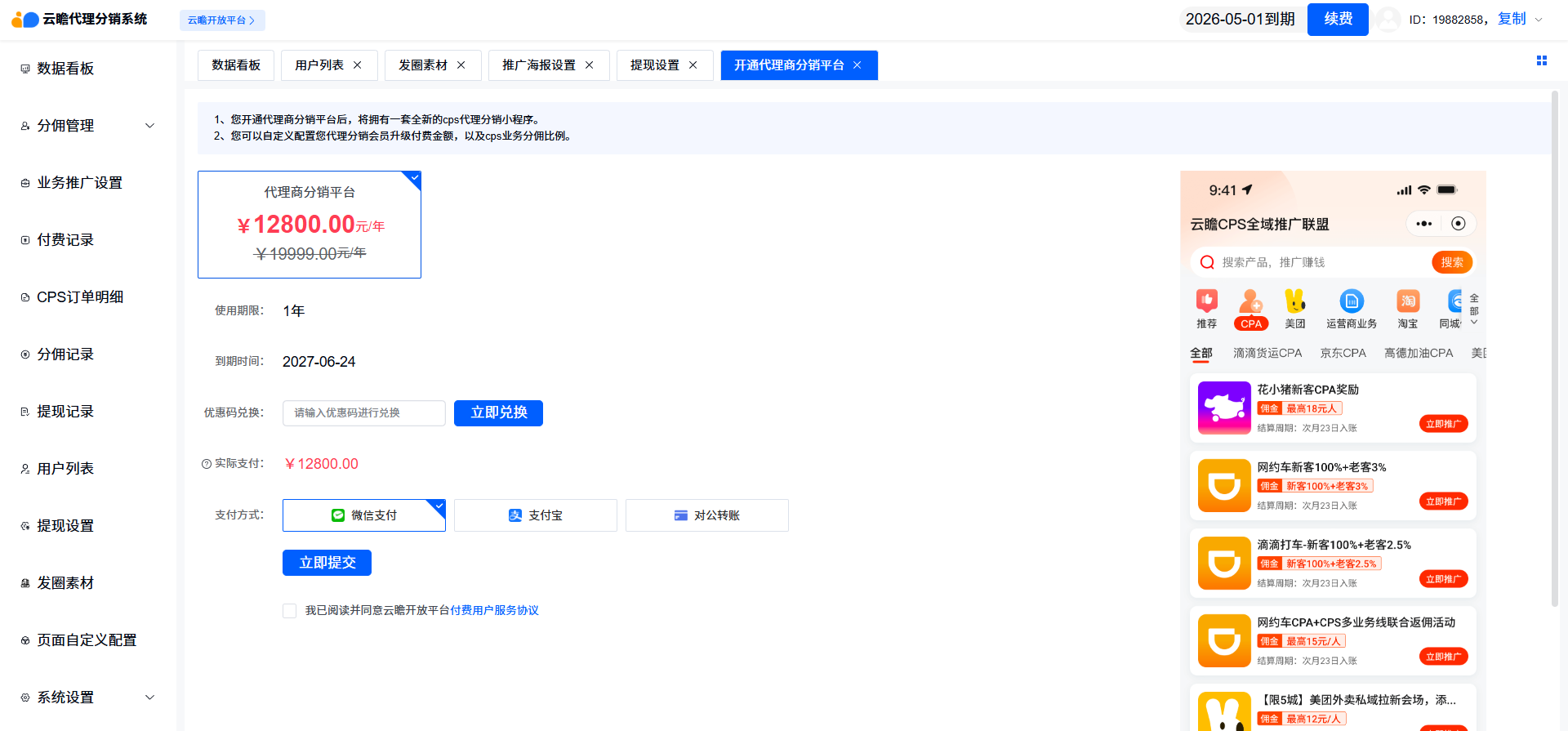Screen dimensions: 1568x731
Task: Click the 续费 renew button
Action: [x=1338, y=20]
